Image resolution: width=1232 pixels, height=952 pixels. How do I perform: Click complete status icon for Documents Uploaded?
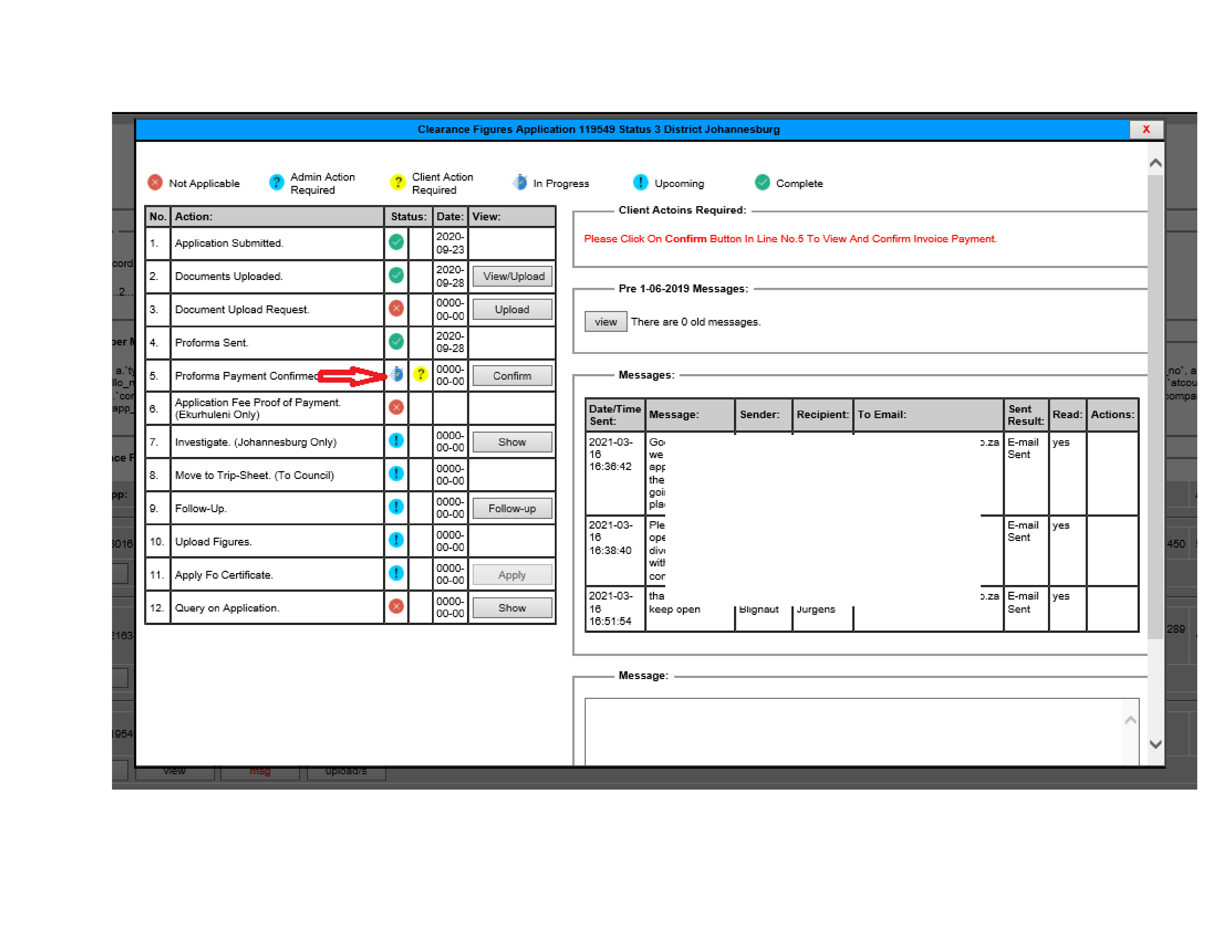tap(396, 275)
